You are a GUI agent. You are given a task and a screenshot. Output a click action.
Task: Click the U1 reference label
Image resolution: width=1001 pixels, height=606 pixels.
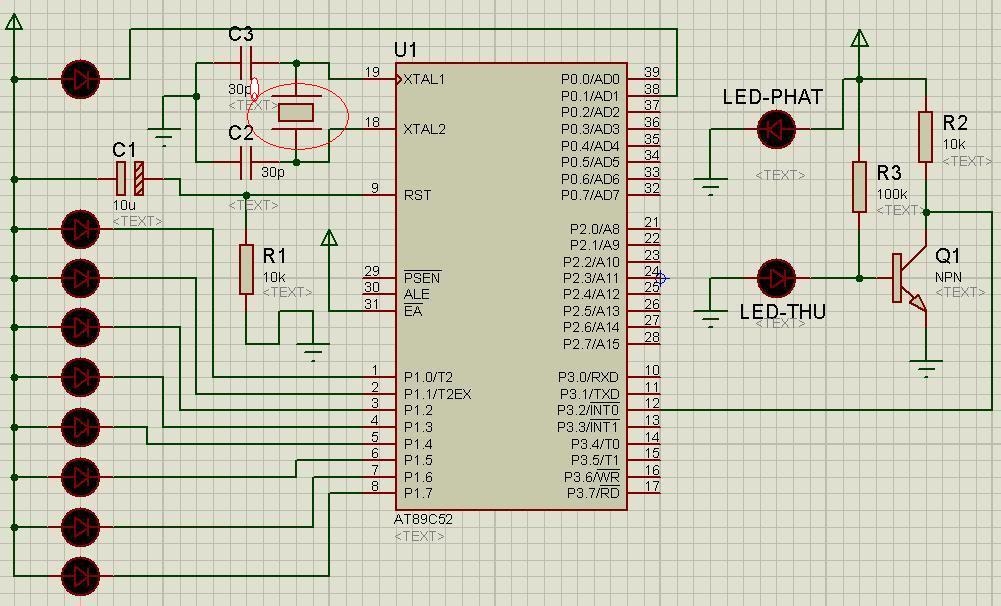(406, 50)
